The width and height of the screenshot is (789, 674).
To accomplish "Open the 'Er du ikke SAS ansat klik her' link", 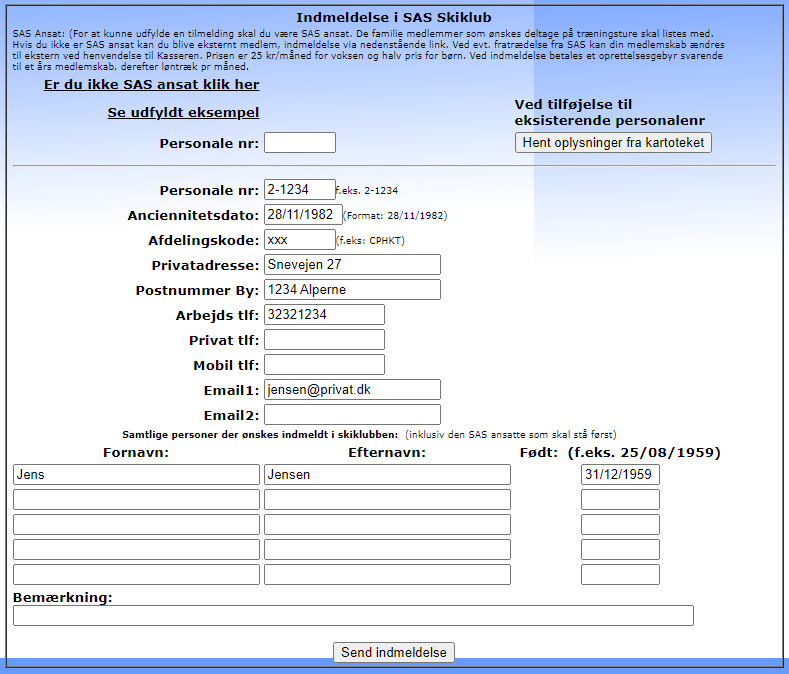I will 151,85.
